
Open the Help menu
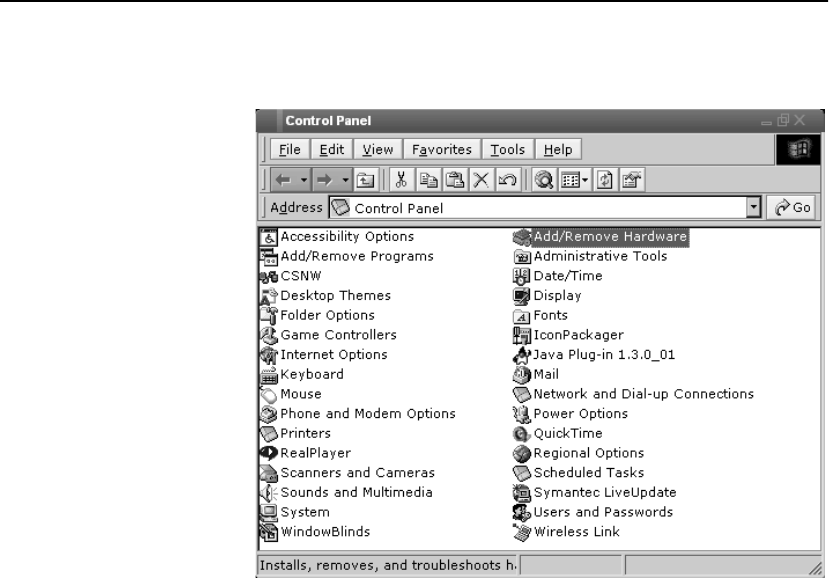pyautogui.click(x=558, y=150)
